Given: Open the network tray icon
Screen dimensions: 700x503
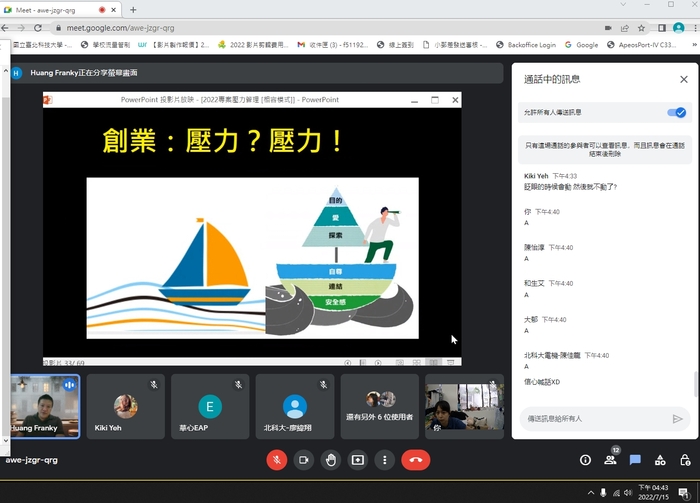Looking at the screenshot, I should [616, 493].
